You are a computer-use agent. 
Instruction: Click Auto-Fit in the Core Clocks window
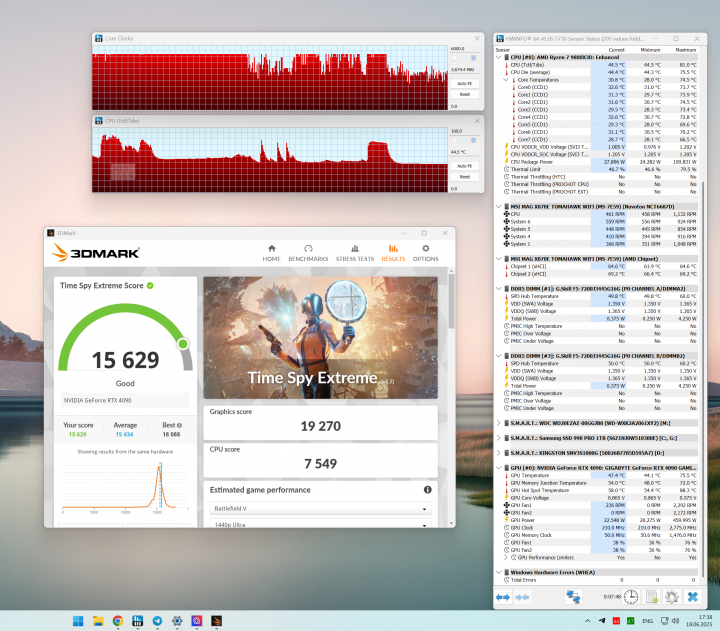(x=465, y=84)
